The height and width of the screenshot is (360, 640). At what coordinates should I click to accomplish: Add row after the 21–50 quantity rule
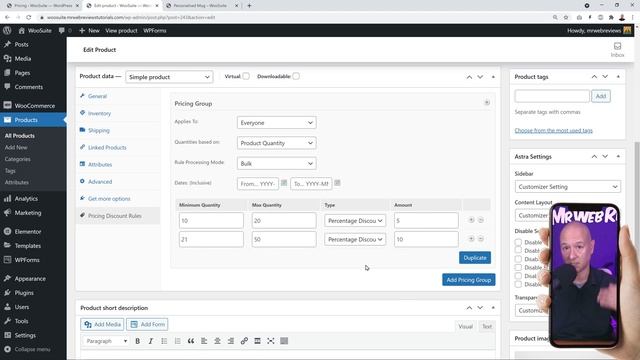pyautogui.click(x=471, y=239)
